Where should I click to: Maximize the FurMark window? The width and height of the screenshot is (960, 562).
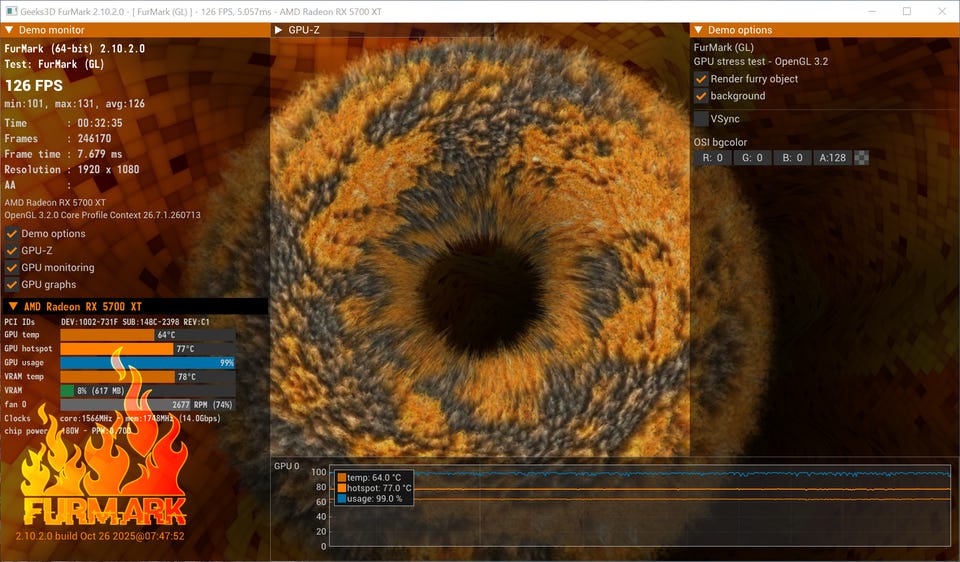[x=907, y=11]
